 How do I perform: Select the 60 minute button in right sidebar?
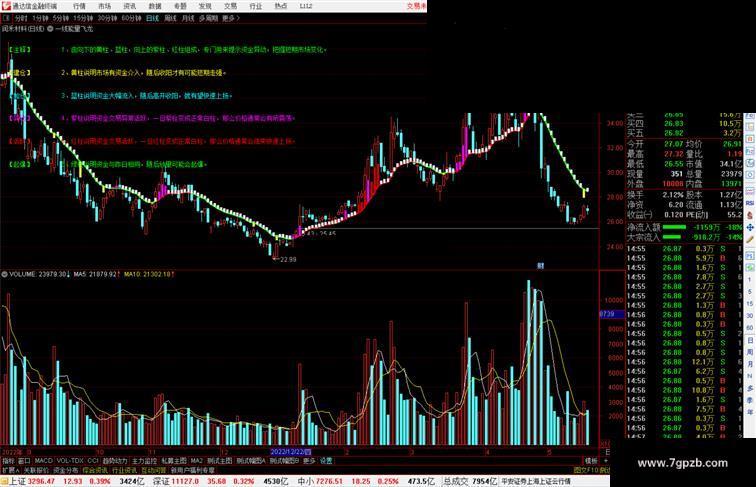750,328
